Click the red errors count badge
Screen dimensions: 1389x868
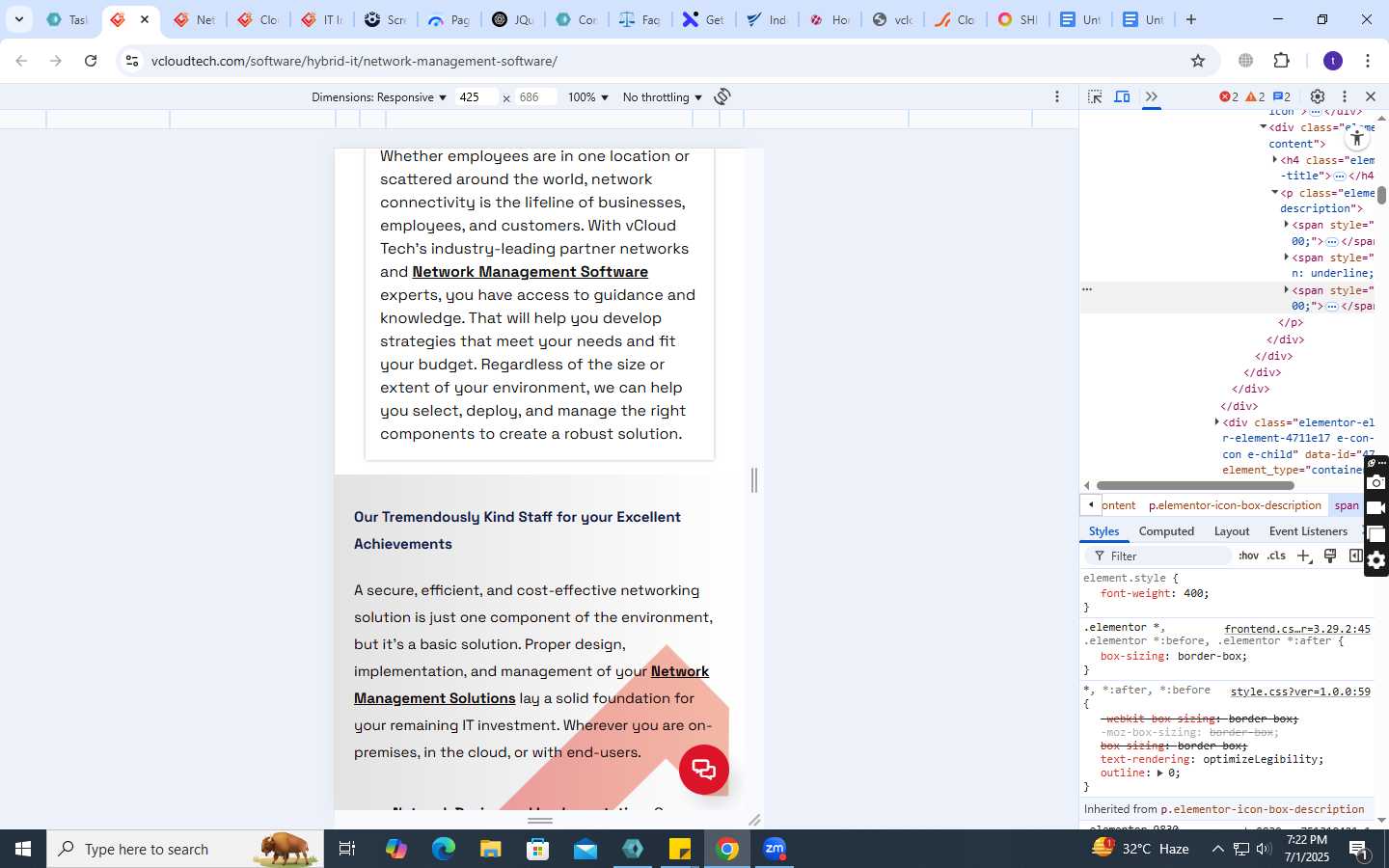click(x=1229, y=96)
